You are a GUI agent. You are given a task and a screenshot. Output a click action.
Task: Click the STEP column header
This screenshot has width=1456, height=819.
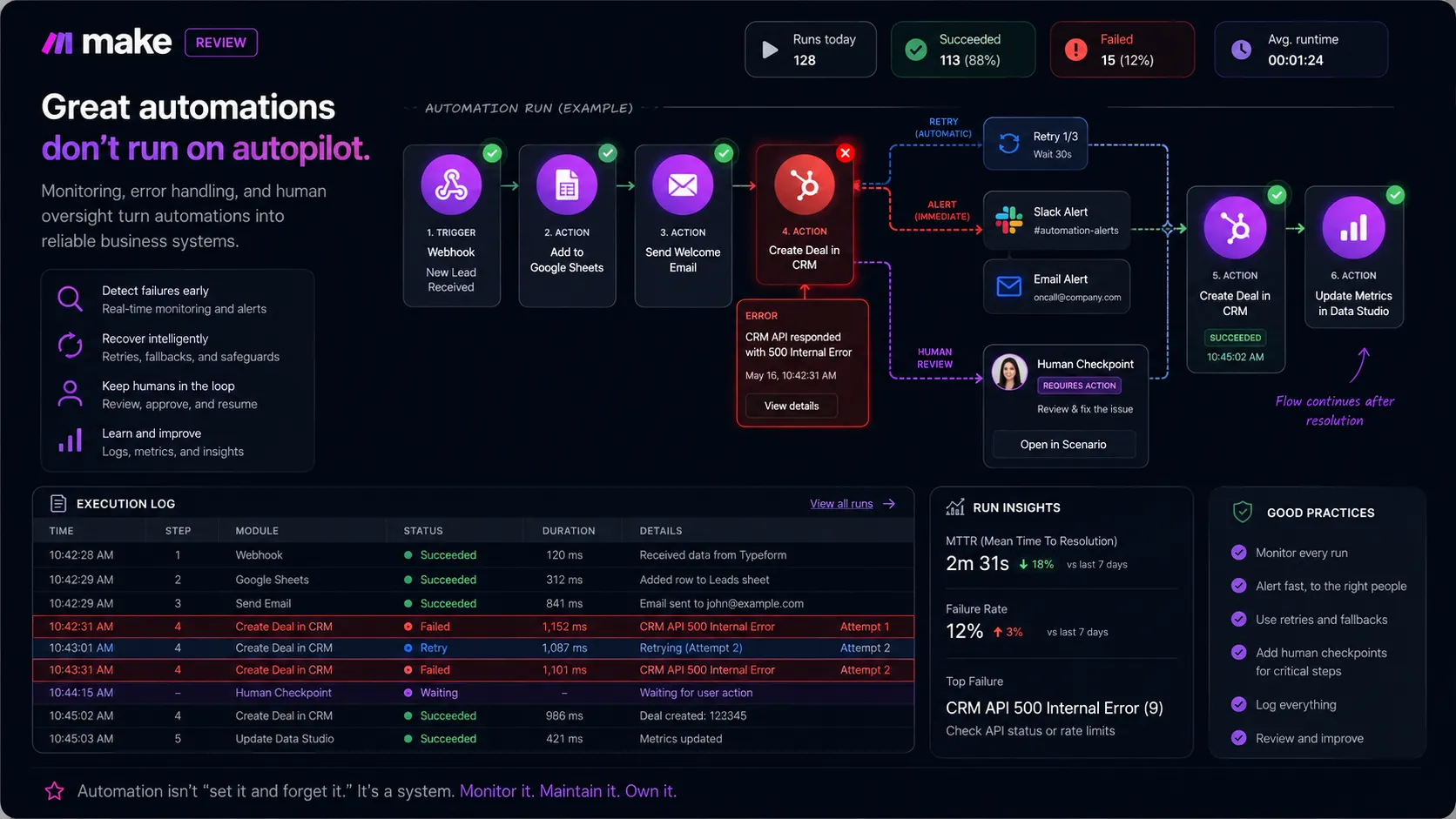(x=178, y=531)
